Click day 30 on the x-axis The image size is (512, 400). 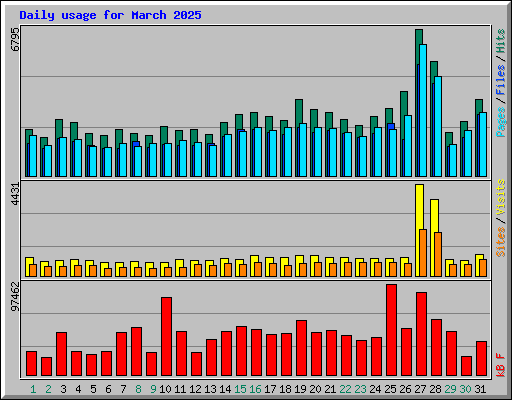pos(465,389)
